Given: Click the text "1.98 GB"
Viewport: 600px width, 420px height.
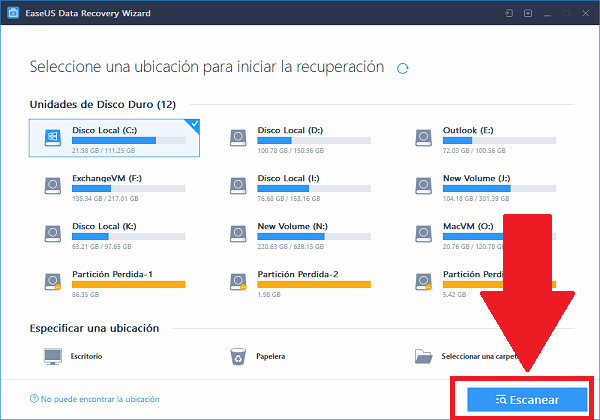Looking at the screenshot, I should (269, 295).
